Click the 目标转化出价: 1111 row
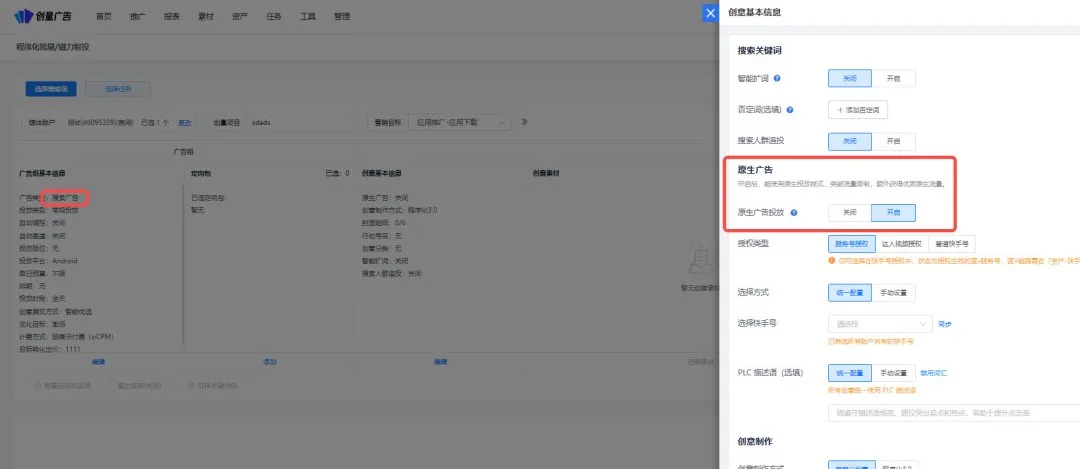1080x469 pixels. point(50,349)
